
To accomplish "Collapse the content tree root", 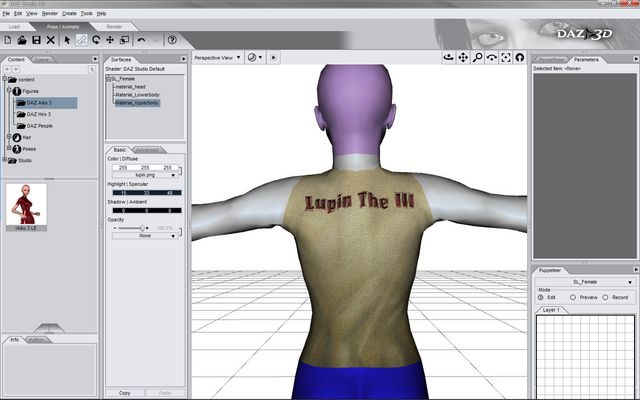I will pos(4,78).
